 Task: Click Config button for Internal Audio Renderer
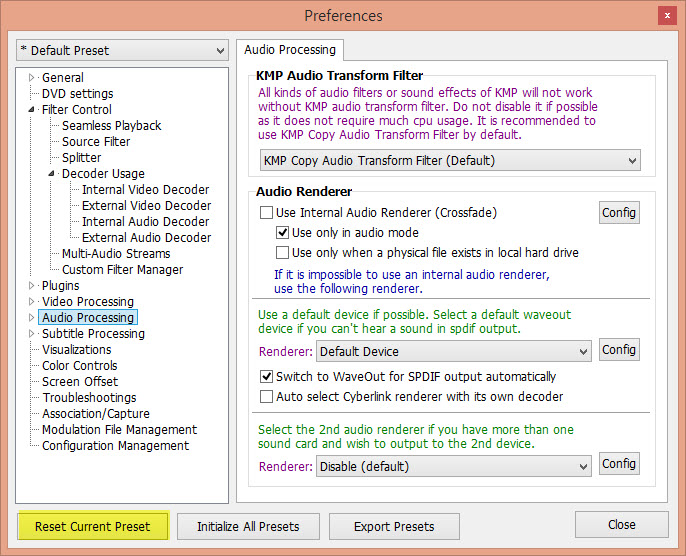tap(619, 213)
